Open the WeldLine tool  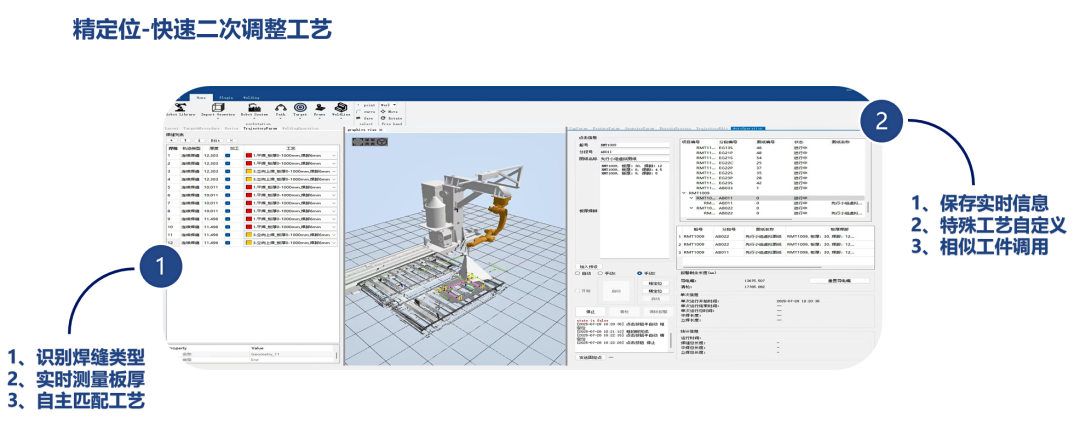coord(342,109)
